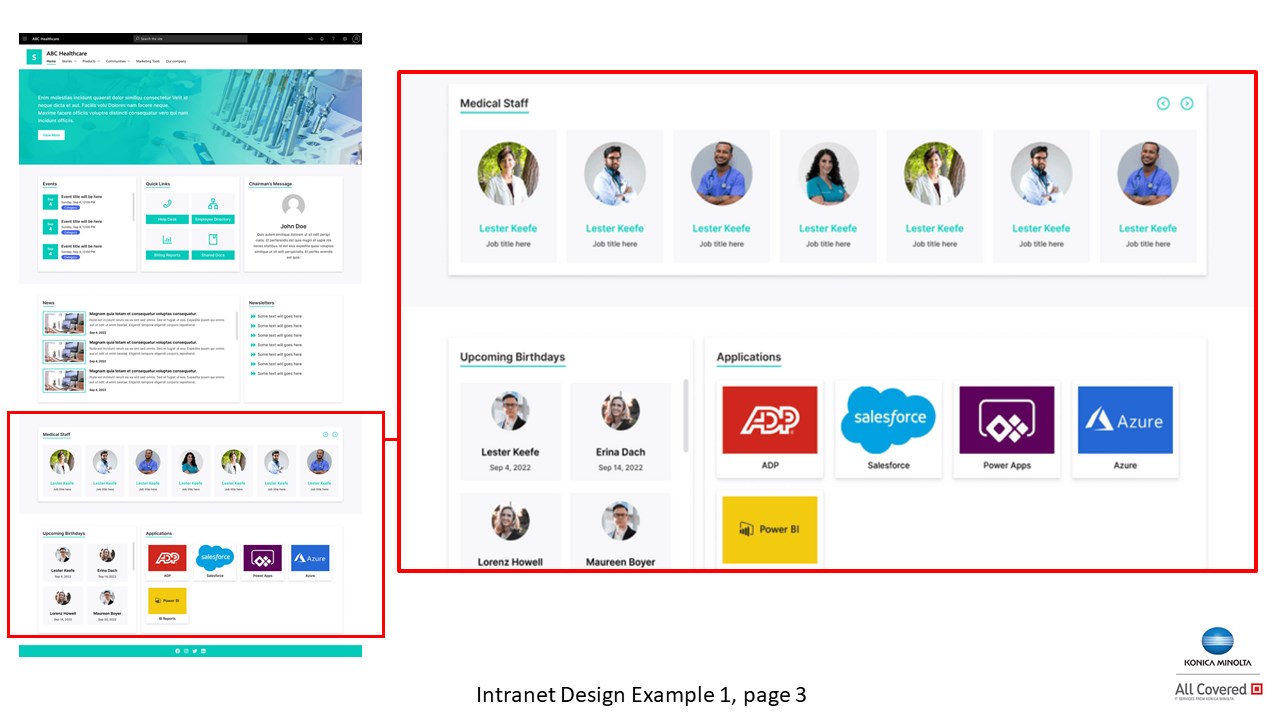1280x720 pixels.
Task: Click scrollbar in enlarged Upcoming Birthdays panel
Action: click(686, 415)
